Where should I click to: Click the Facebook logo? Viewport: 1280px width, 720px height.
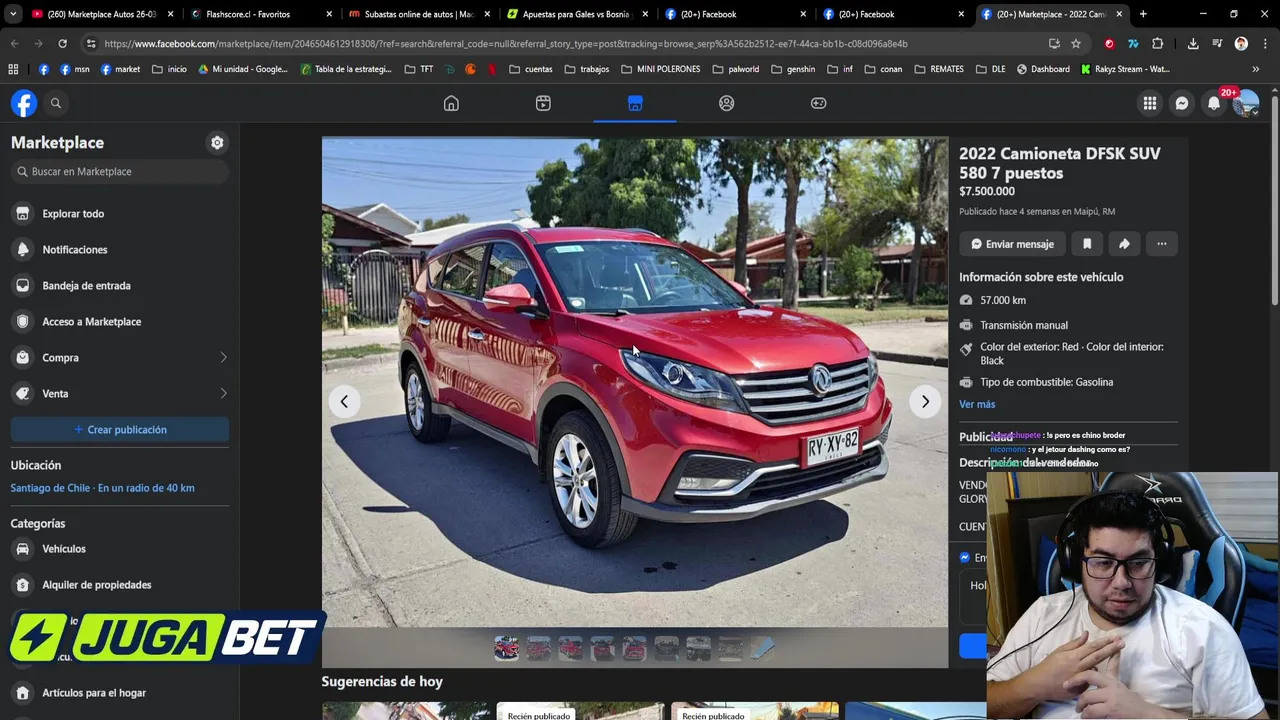tap(24, 103)
